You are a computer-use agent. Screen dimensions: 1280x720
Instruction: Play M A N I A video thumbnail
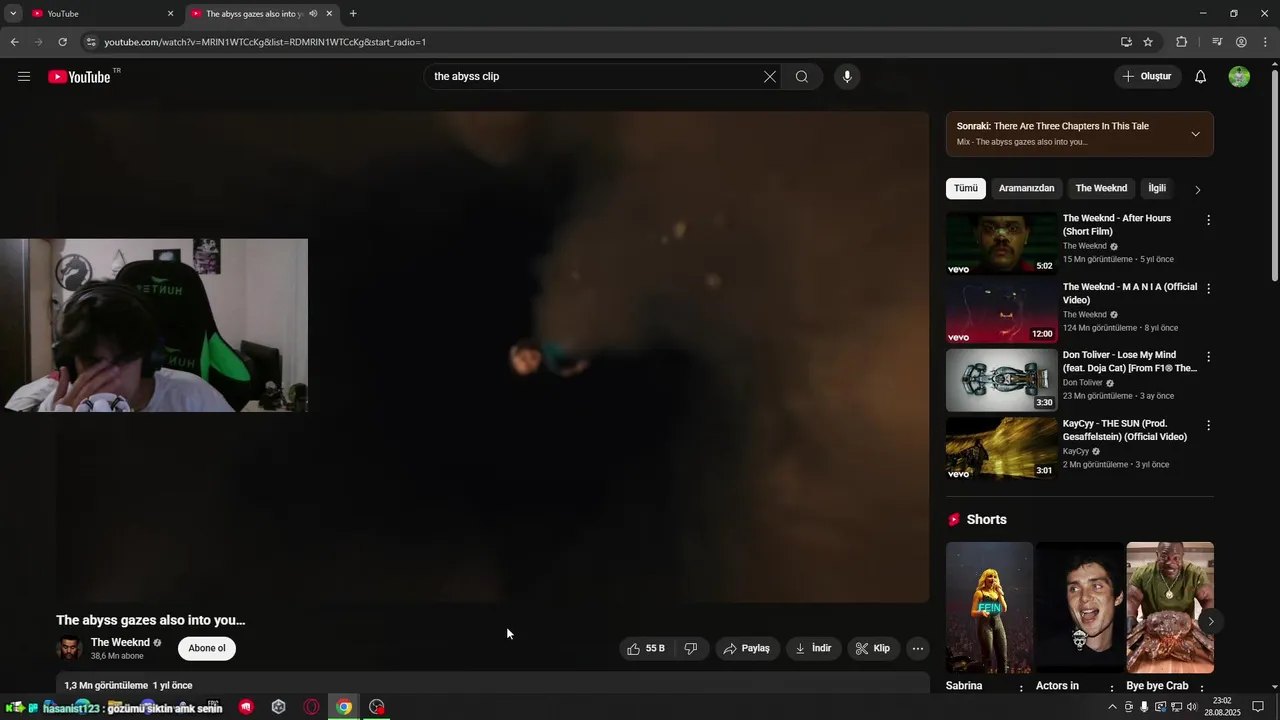pos(1001,312)
